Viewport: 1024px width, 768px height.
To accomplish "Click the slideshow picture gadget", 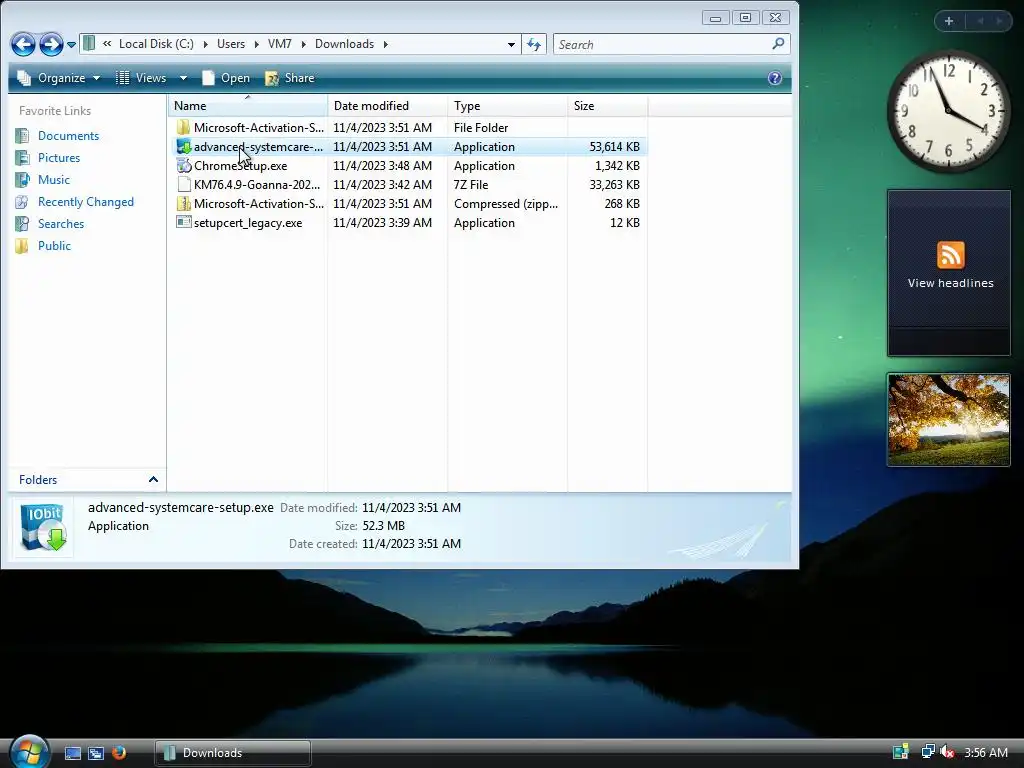I will click(948, 420).
